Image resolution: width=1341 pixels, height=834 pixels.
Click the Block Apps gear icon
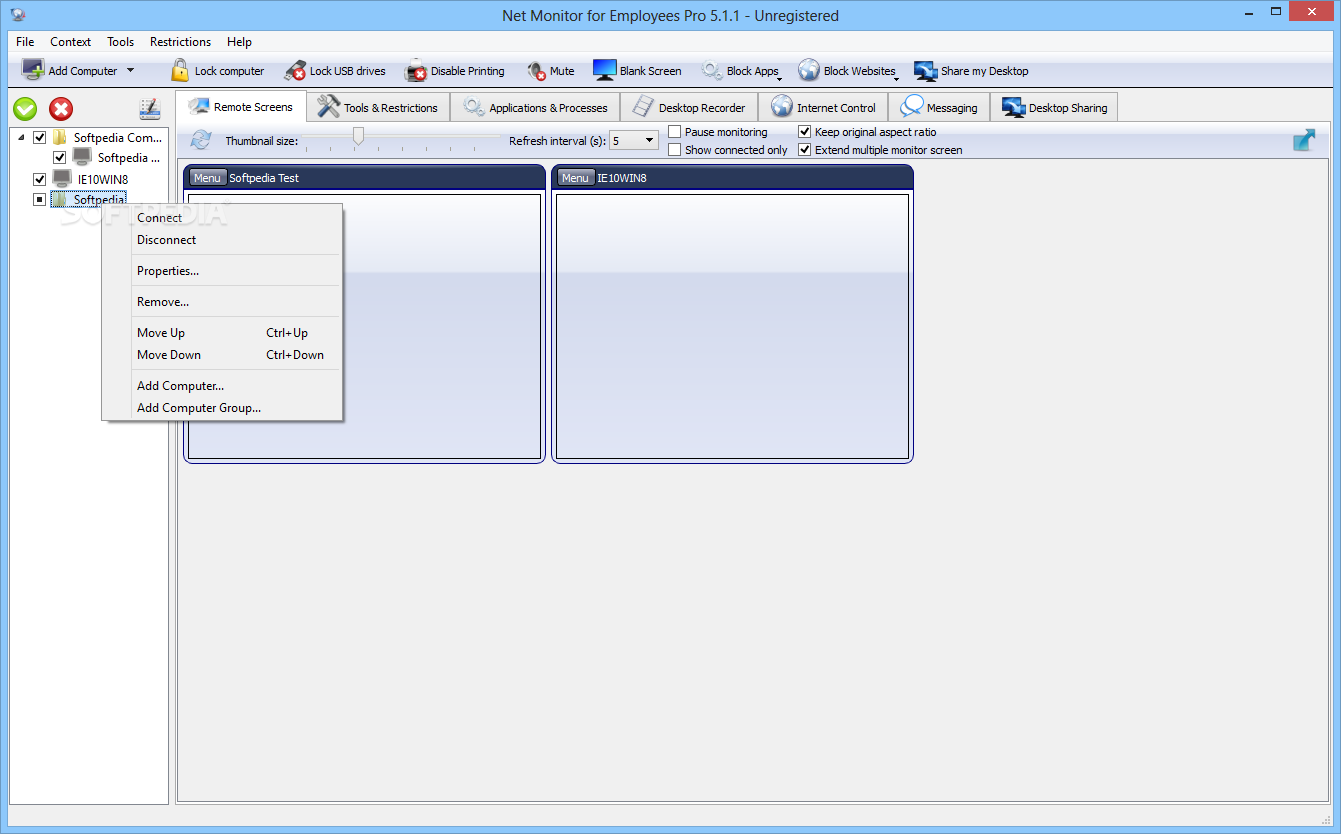[712, 70]
